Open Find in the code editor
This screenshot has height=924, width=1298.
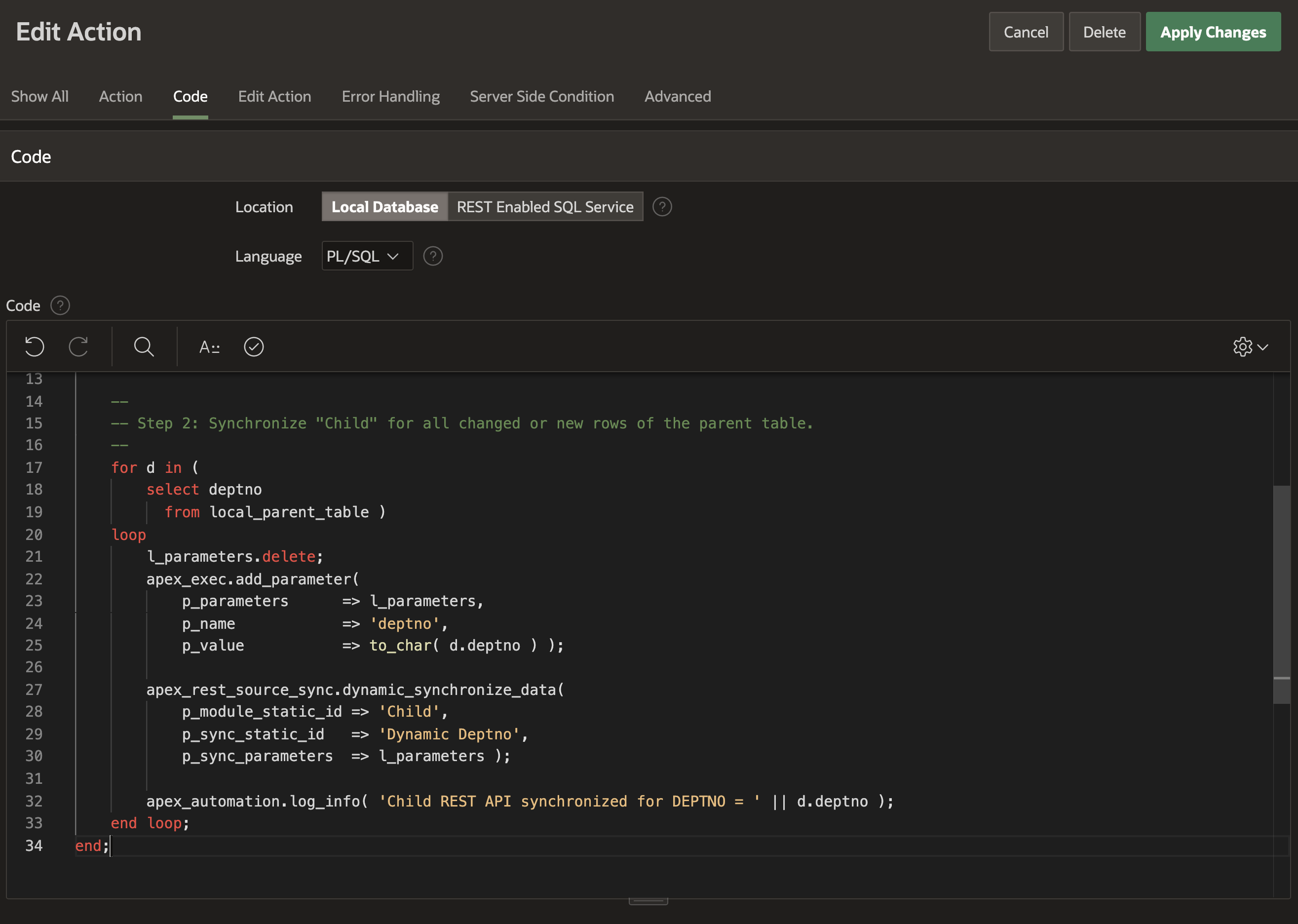pyautogui.click(x=144, y=346)
